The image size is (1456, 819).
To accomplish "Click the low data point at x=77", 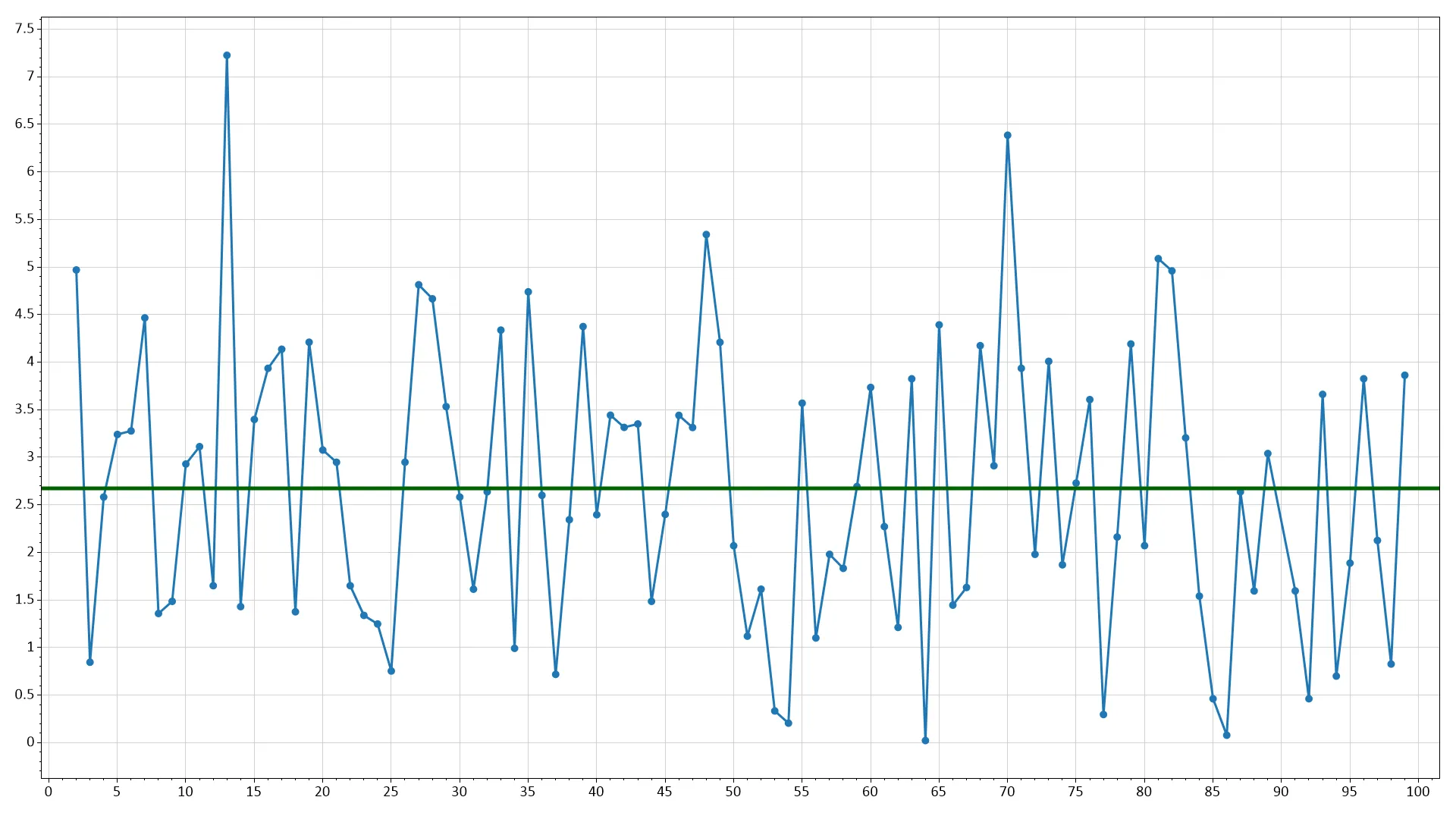I will point(1103,714).
